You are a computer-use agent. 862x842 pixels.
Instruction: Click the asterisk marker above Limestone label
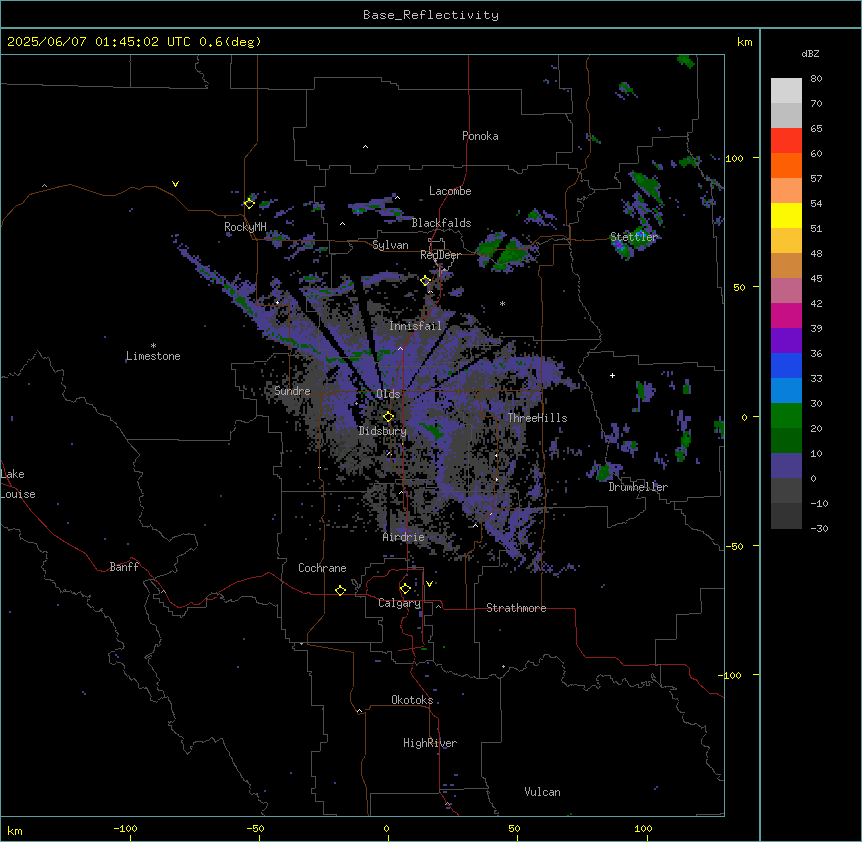[153, 346]
